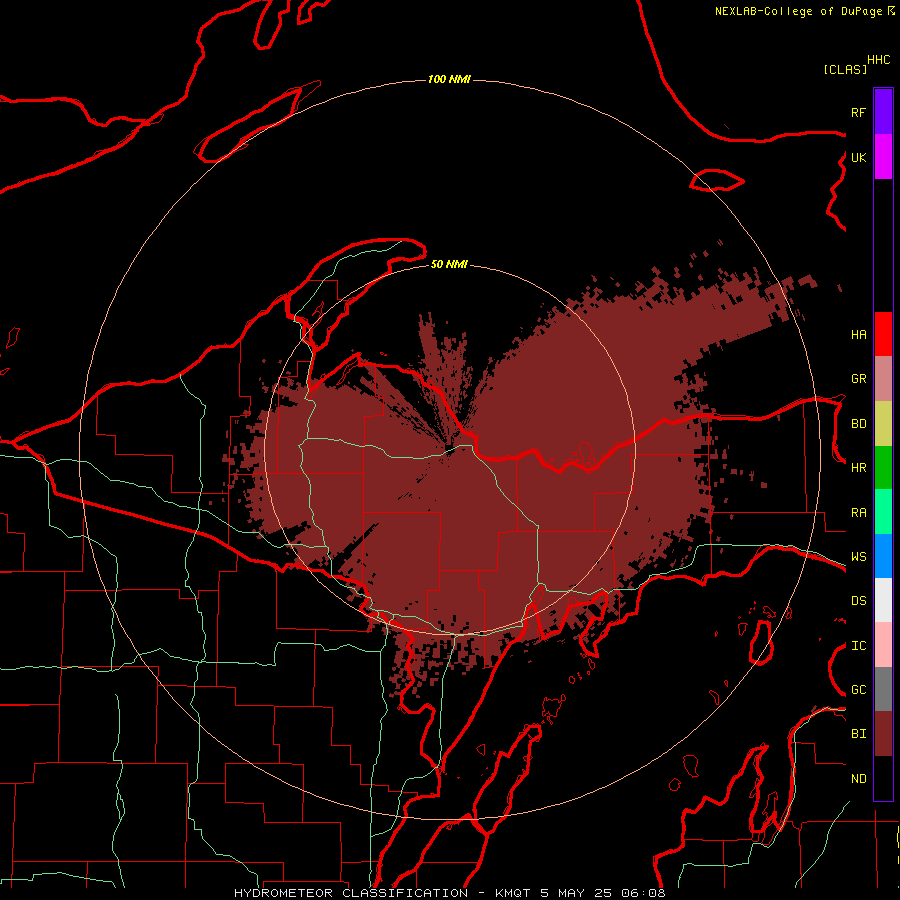Click the [CLAS] units label

[845, 69]
